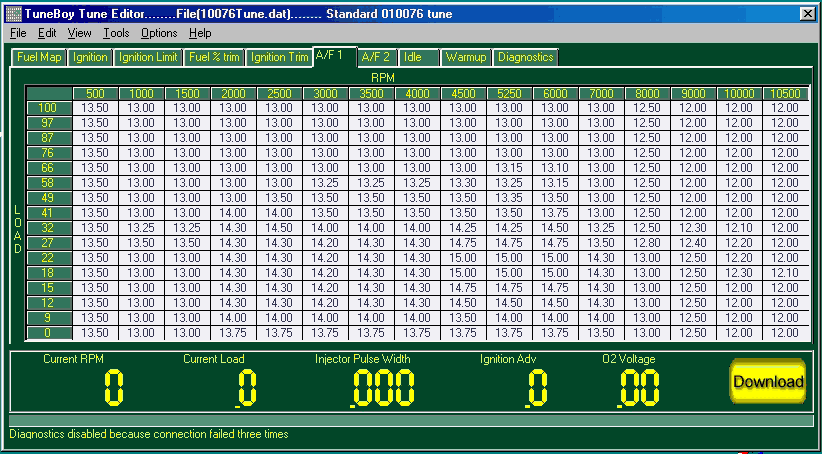Click cell 13.10 at load 66, 6000 RPM
Image resolution: width=822 pixels, height=454 pixels.
point(555,168)
